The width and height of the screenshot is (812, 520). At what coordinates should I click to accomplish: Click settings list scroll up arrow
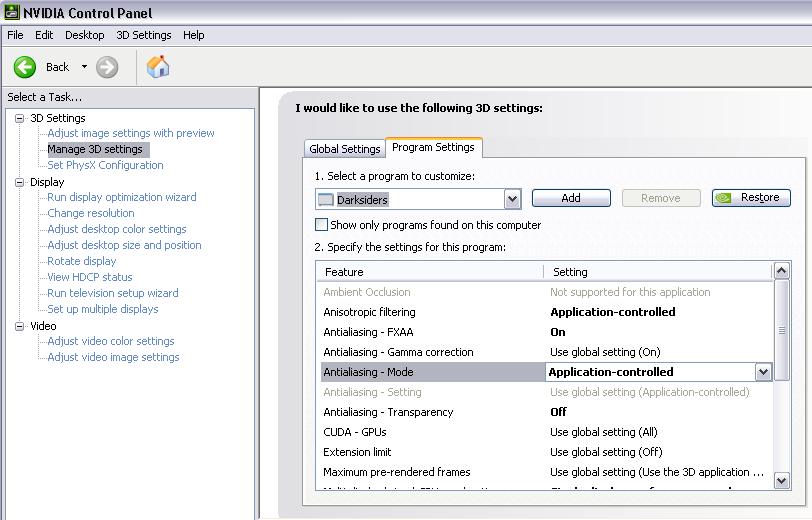click(x=781, y=271)
